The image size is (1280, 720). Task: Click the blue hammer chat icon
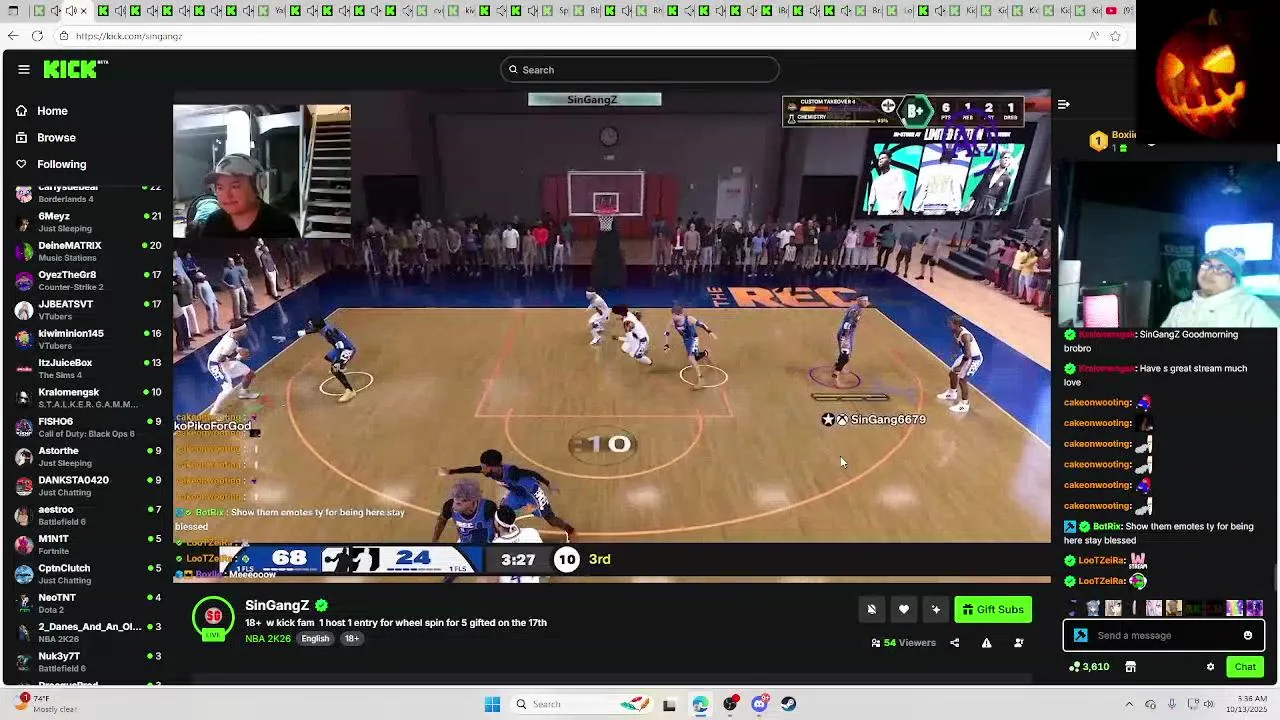click(1080, 636)
